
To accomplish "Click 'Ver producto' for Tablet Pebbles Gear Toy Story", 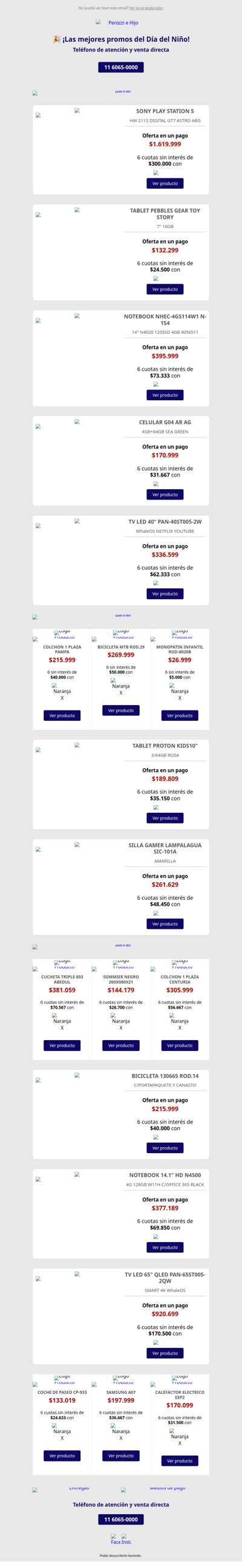I will click(x=165, y=289).
